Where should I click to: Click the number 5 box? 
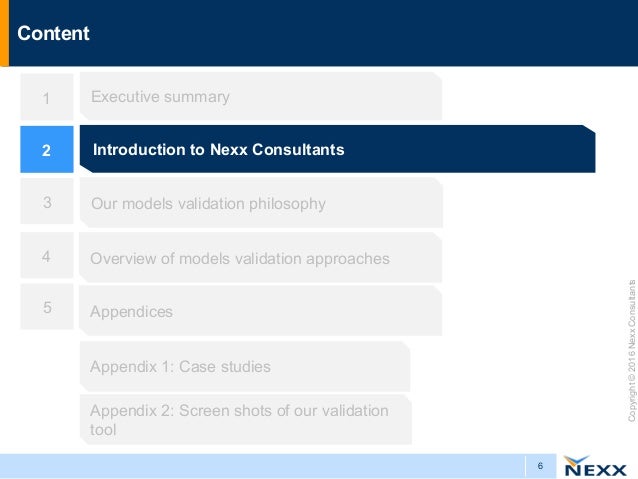[47, 306]
